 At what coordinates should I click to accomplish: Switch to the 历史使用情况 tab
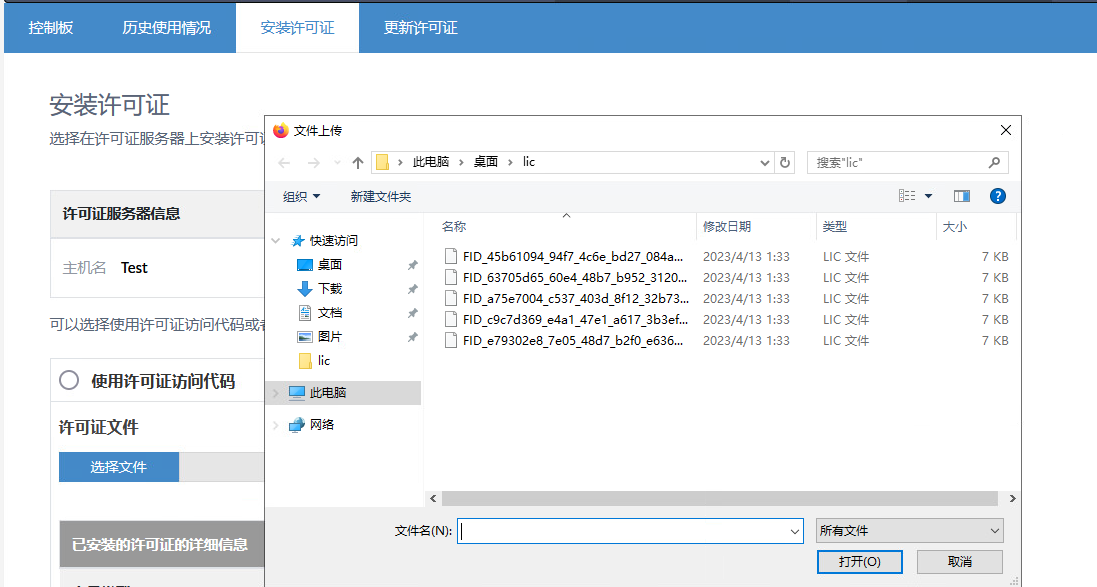tap(166, 28)
